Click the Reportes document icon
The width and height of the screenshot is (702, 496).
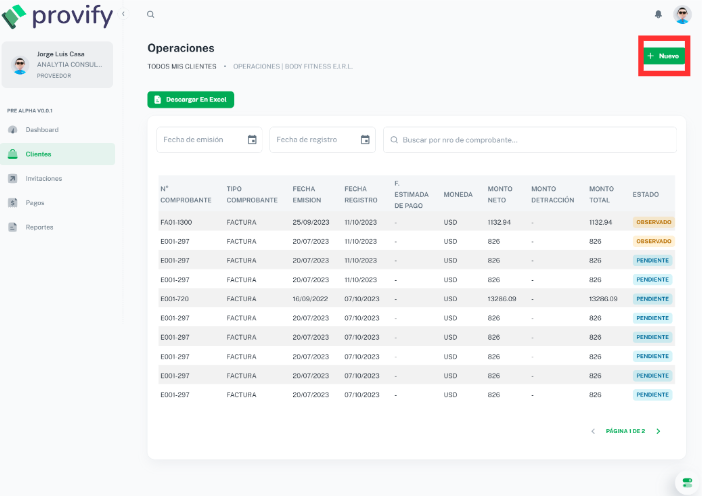(13, 227)
